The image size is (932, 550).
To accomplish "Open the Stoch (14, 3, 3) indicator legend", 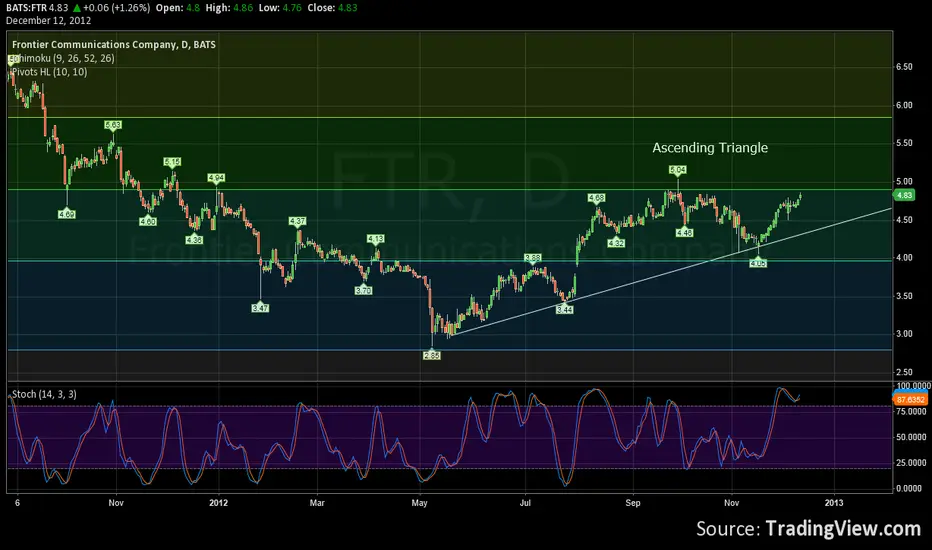I will (x=44, y=394).
